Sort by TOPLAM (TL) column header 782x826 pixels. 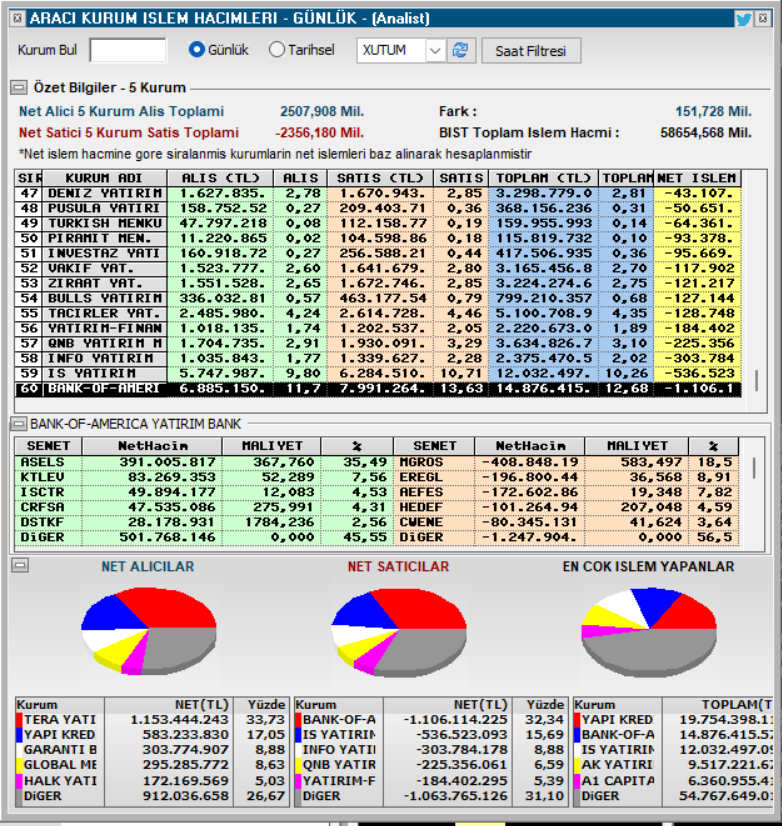tap(543, 178)
